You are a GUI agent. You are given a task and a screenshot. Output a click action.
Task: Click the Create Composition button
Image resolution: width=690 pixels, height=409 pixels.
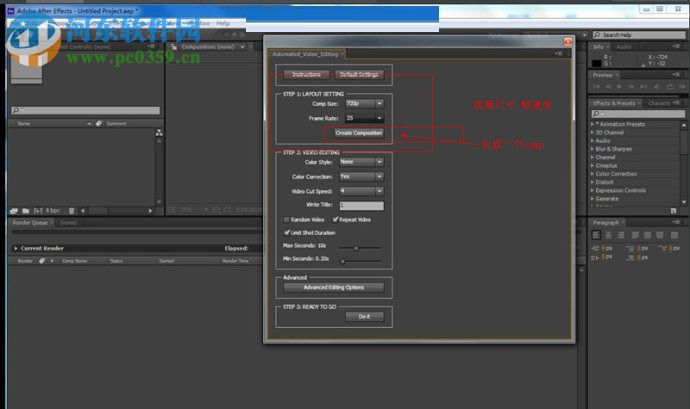point(359,133)
